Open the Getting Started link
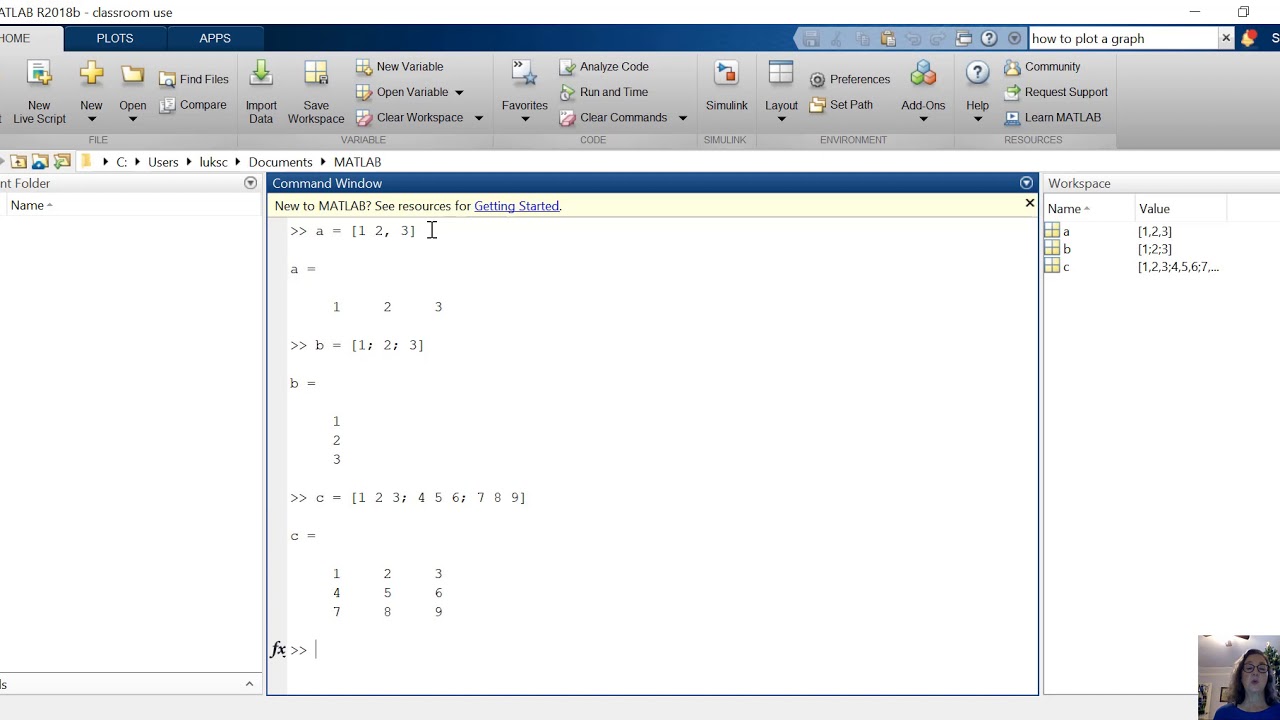This screenshot has width=1280, height=720. tap(516, 206)
